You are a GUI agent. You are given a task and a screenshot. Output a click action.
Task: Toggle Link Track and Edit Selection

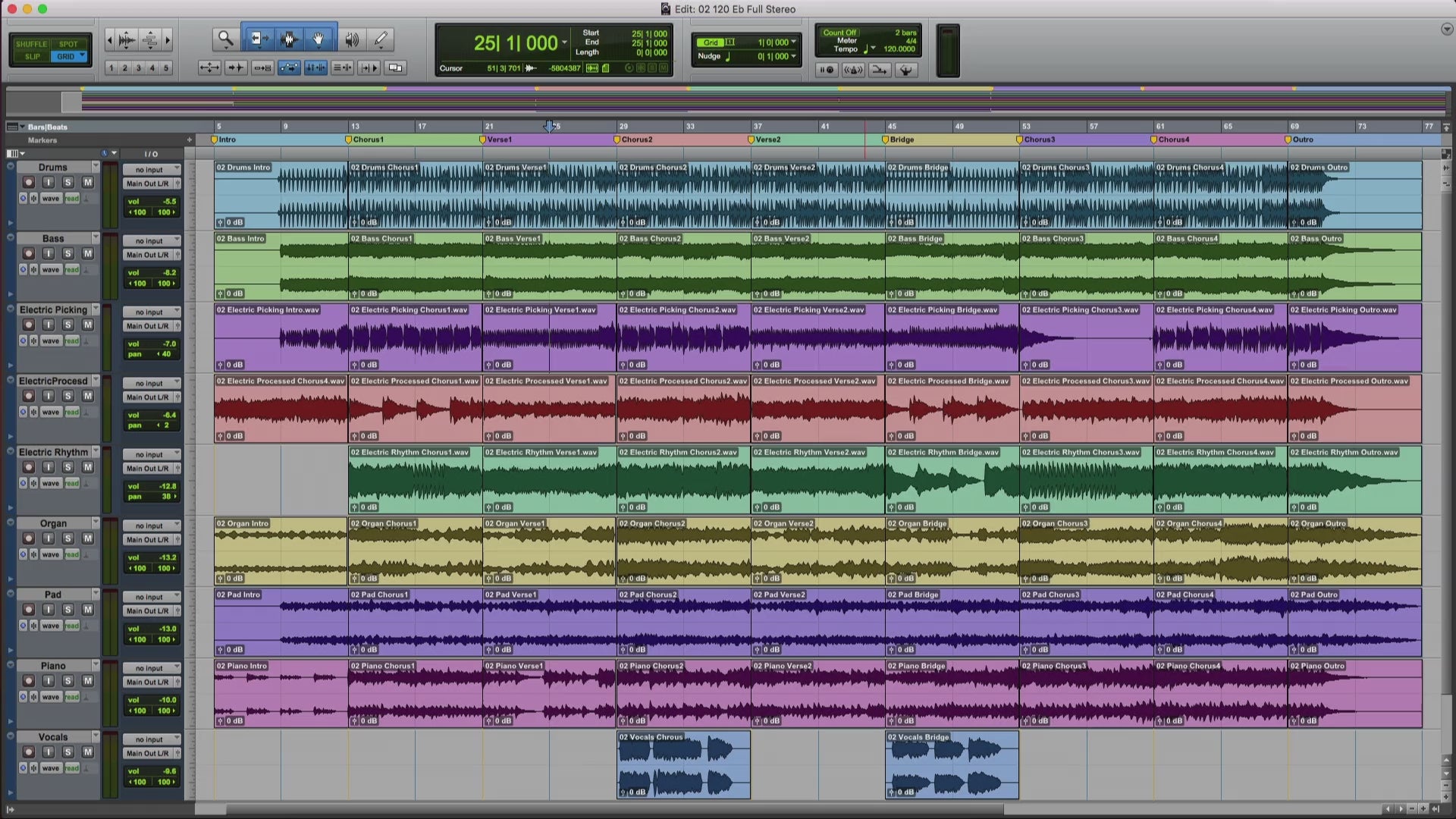(342, 67)
